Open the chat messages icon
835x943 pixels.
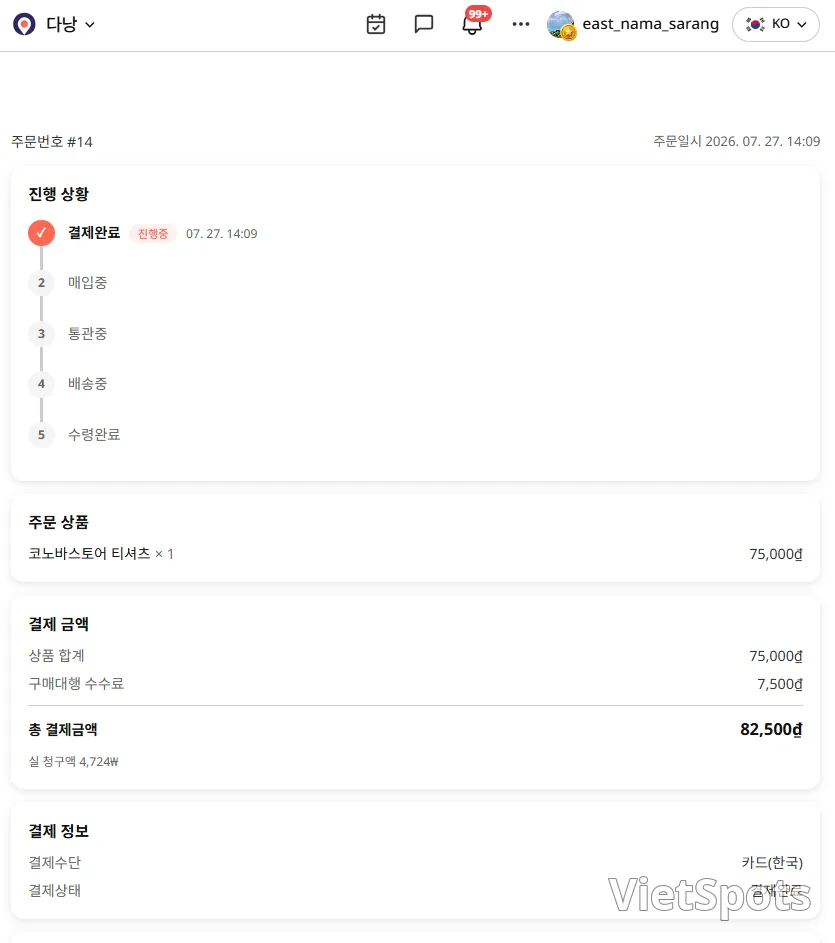[x=424, y=24]
